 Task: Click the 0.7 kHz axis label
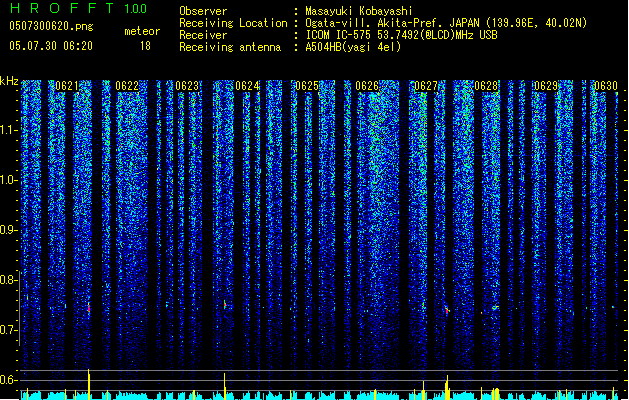click(8, 330)
